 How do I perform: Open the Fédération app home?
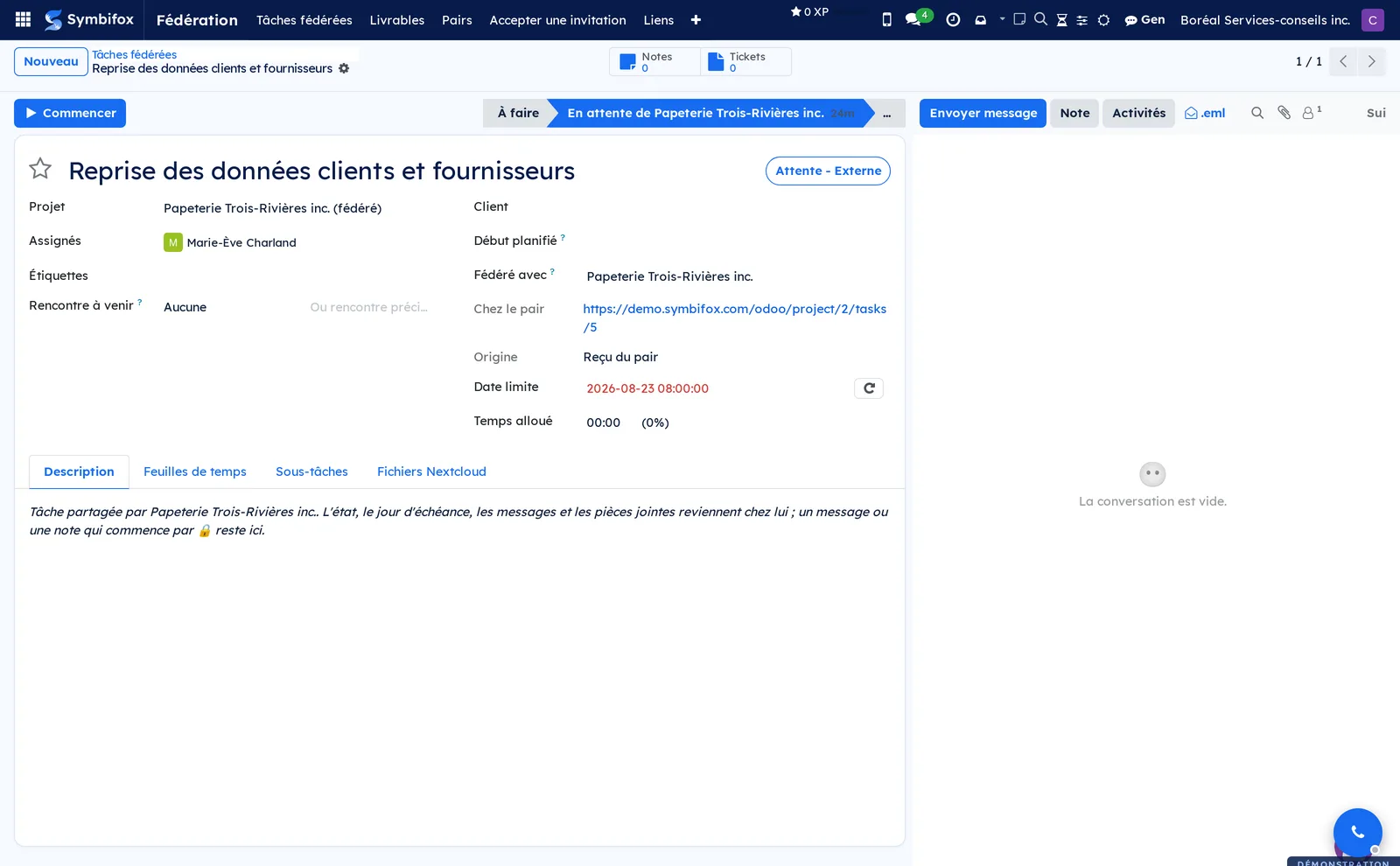197,20
